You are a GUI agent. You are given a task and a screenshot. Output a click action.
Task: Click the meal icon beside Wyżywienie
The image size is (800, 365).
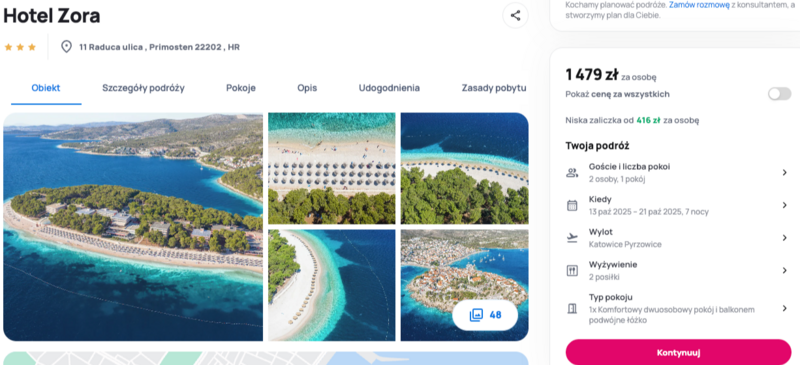click(x=572, y=271)
